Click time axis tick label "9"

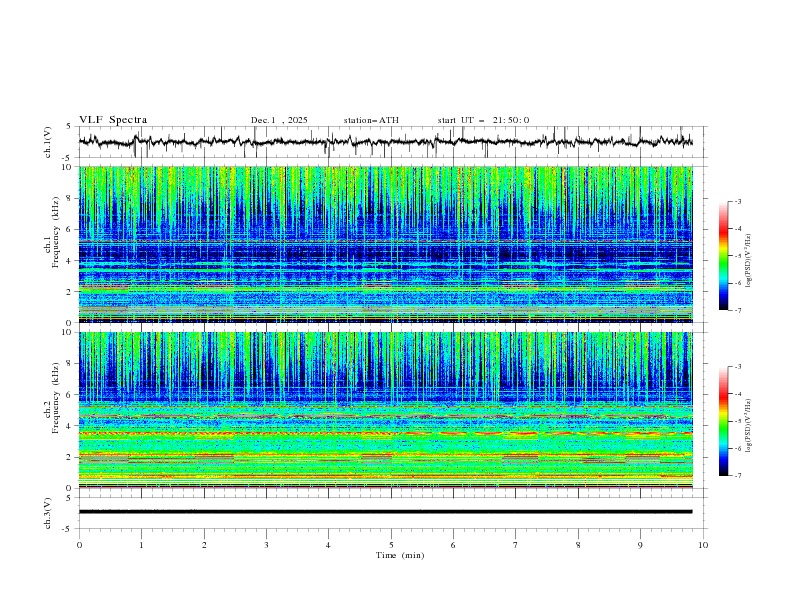point(641,545)
